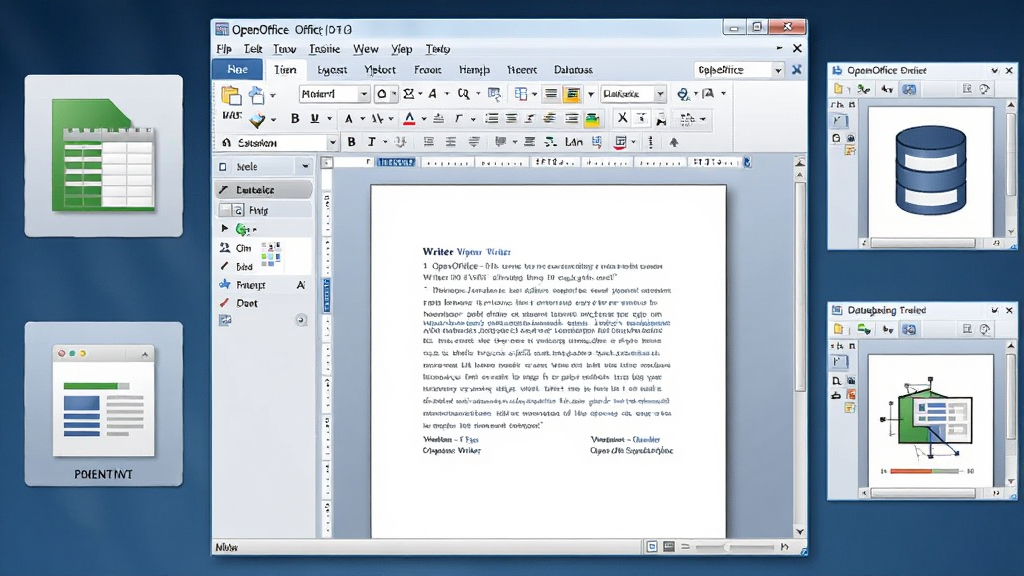This screenshot has width=1024, height=576.
Task: Open the Flp menu
Action: [x=224, y=49]
